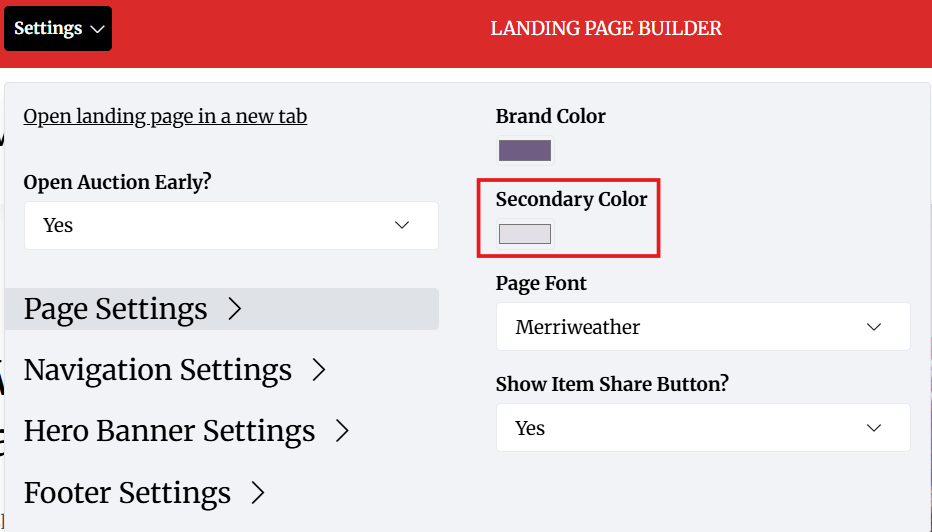Select the Page Settings menu item

click(x=116, y=309)
